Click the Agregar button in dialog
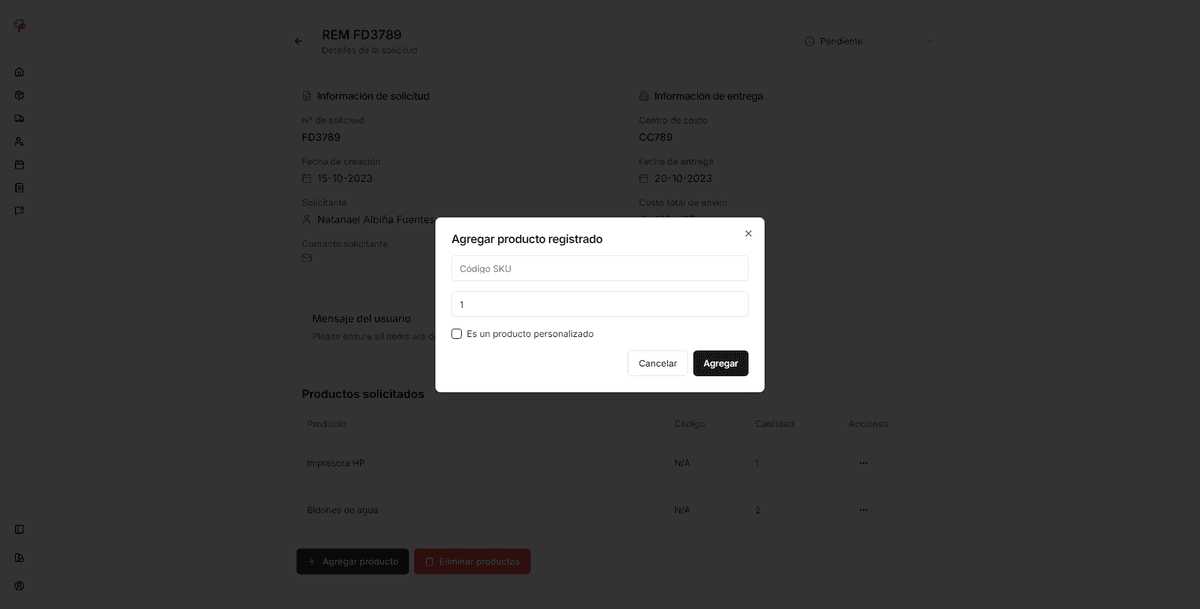 [720, 363]
